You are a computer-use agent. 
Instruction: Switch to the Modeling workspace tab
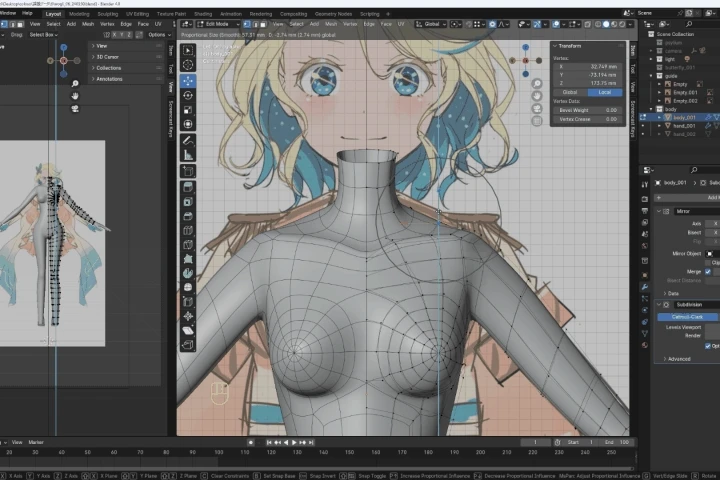click(79, 14)
